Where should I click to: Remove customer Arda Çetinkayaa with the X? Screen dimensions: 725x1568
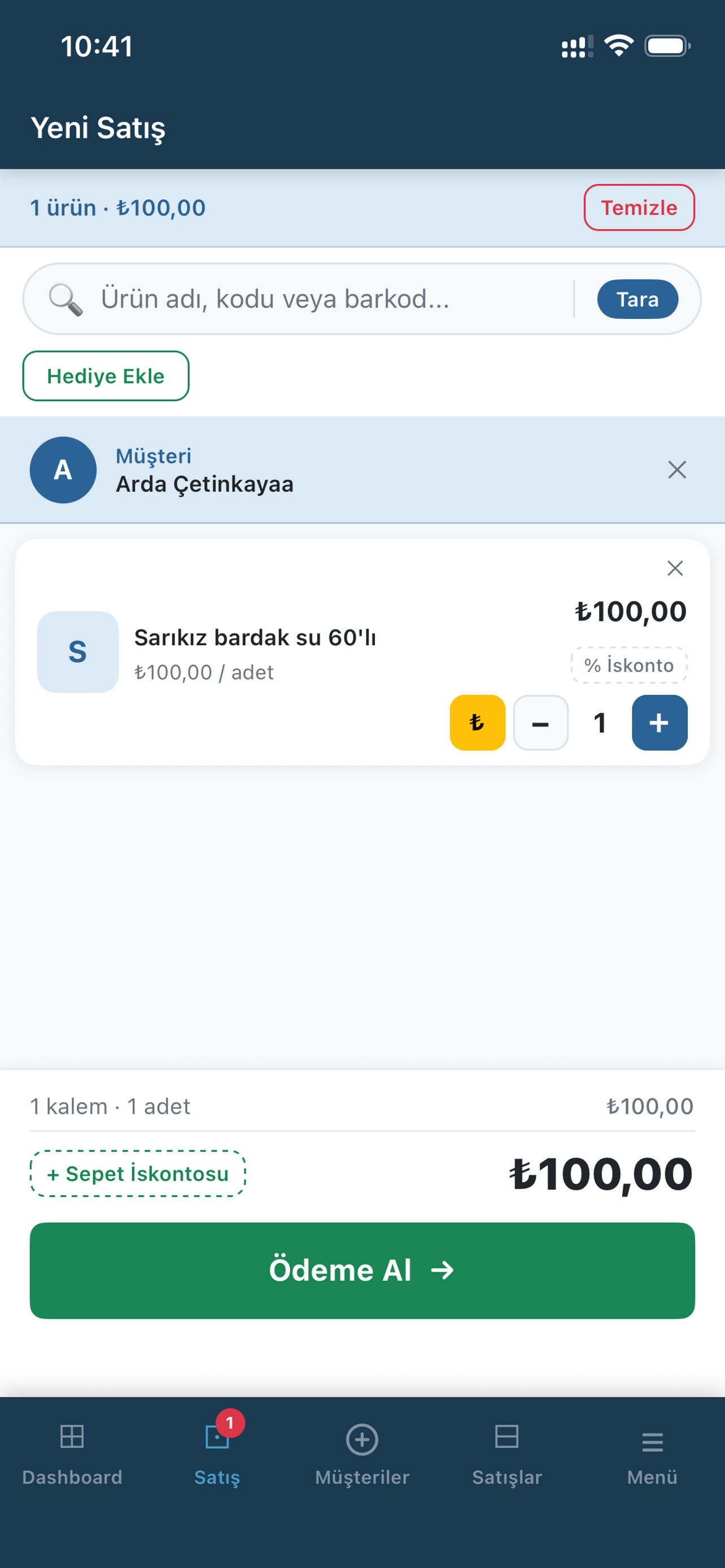[x=678, y=470]
